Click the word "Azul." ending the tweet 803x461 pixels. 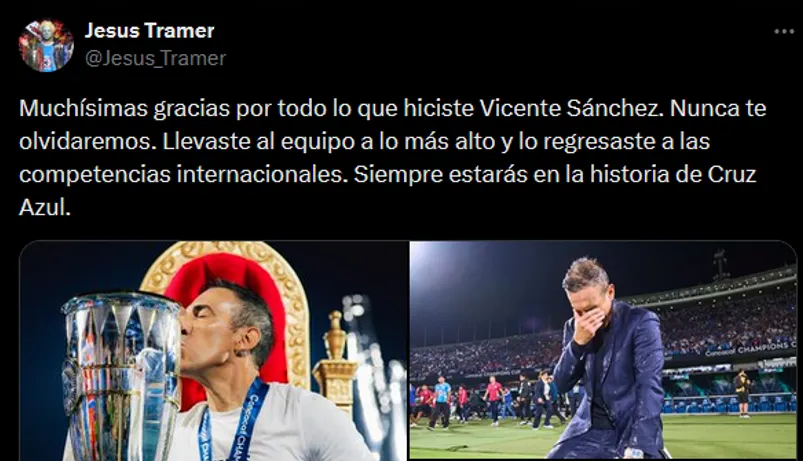pos(45,207)
